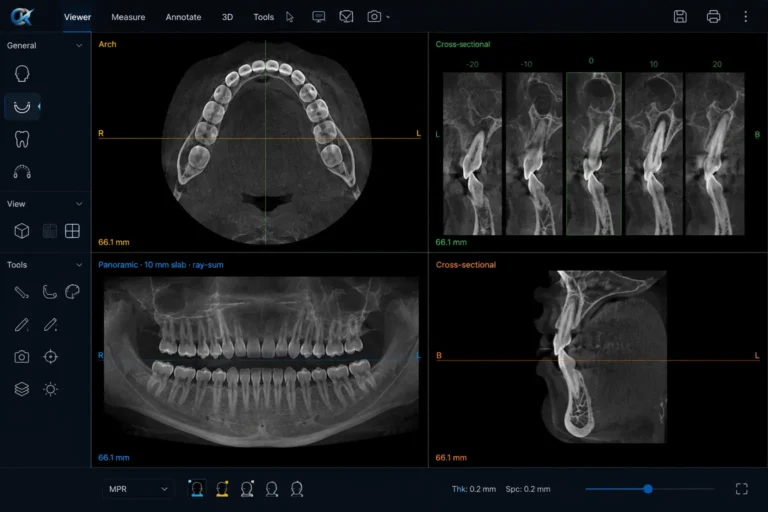768x512 pixels.
Task: Select the 20 cross-sectional slice thumbnail
Action: coord(715,154)
